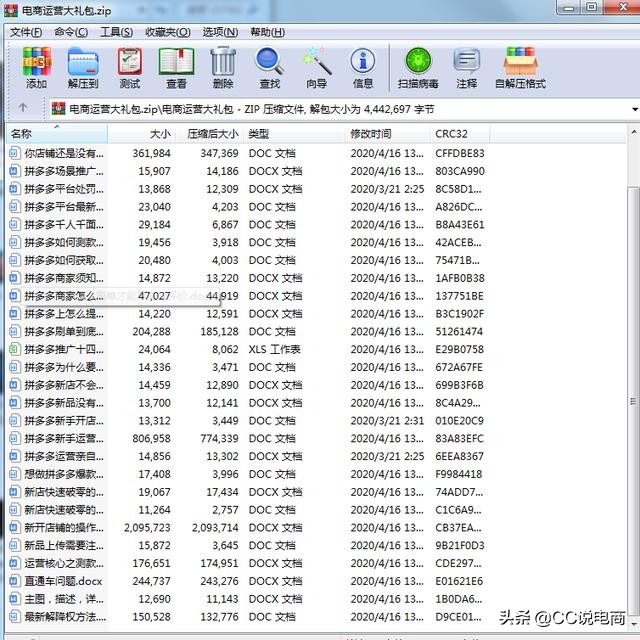Open the 命令(C) menu

click(x=71, y=32)
